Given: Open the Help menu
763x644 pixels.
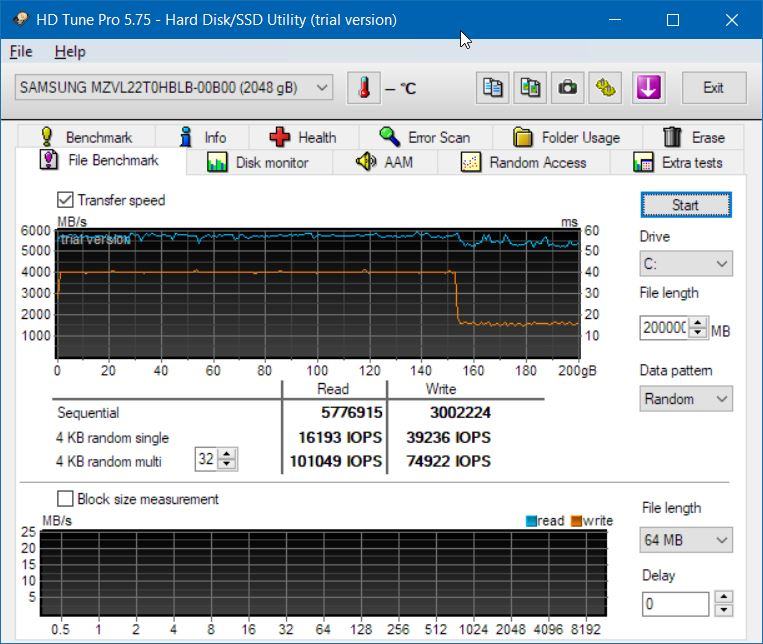Looking at the screenshot, I should [x=70, y=52].
